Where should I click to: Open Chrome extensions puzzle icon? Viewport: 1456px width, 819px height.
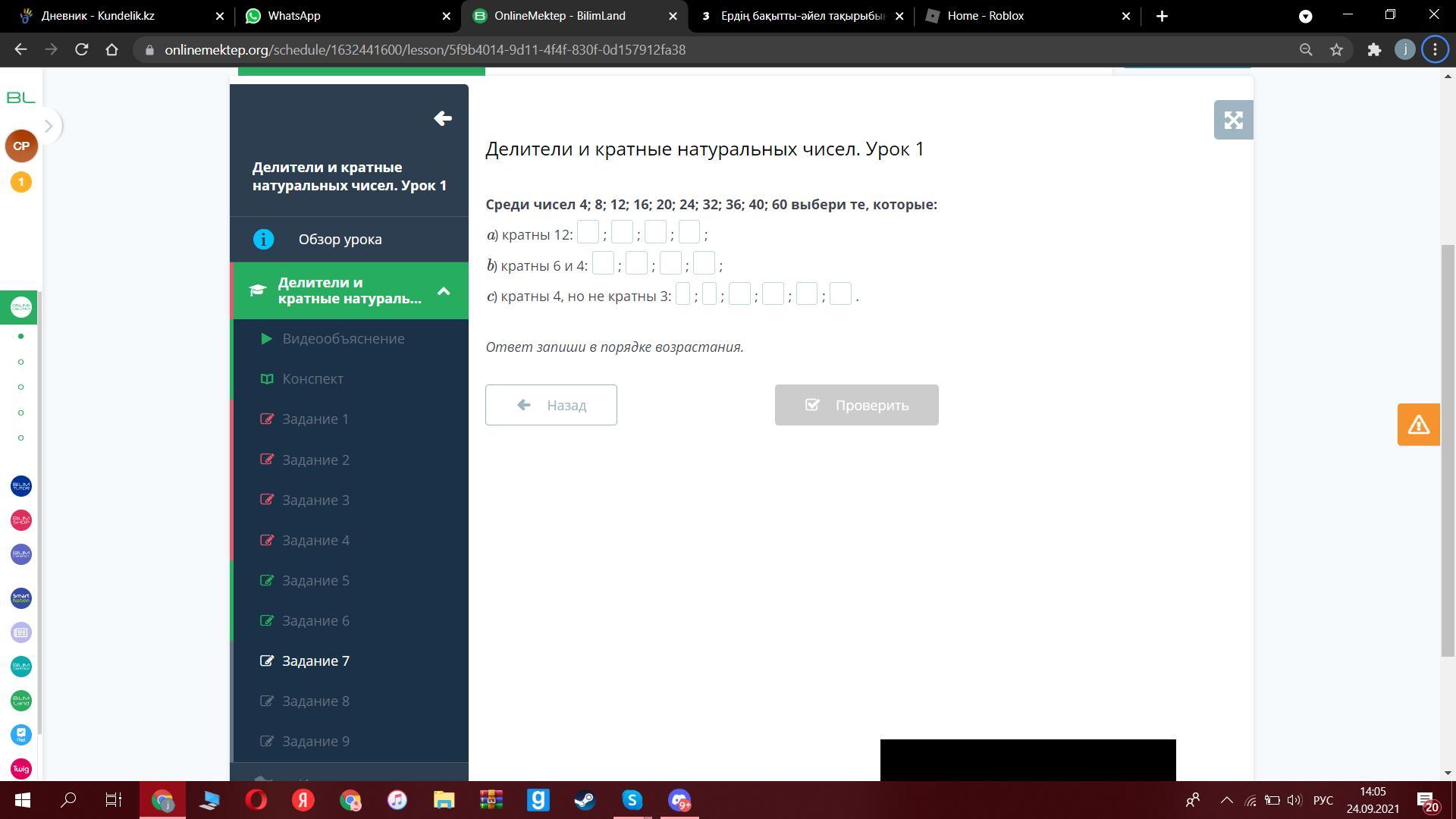[1374, 50]
